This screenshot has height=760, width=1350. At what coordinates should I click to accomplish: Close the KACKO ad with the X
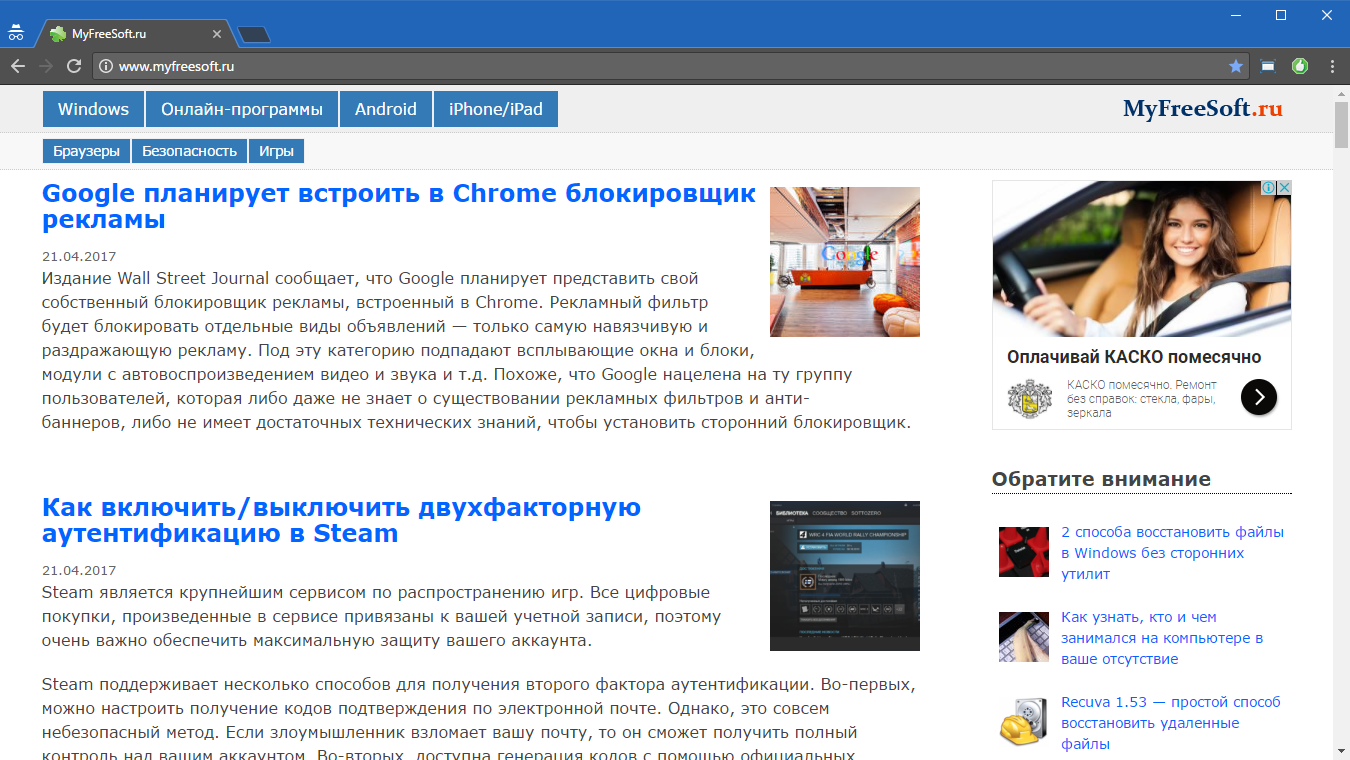(1284, 188)
